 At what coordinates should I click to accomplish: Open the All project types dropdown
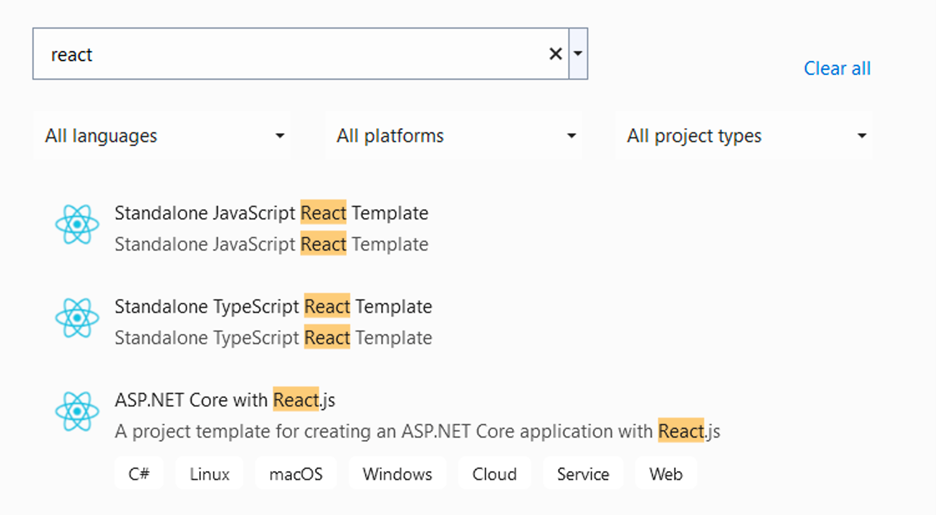(744, 135)
